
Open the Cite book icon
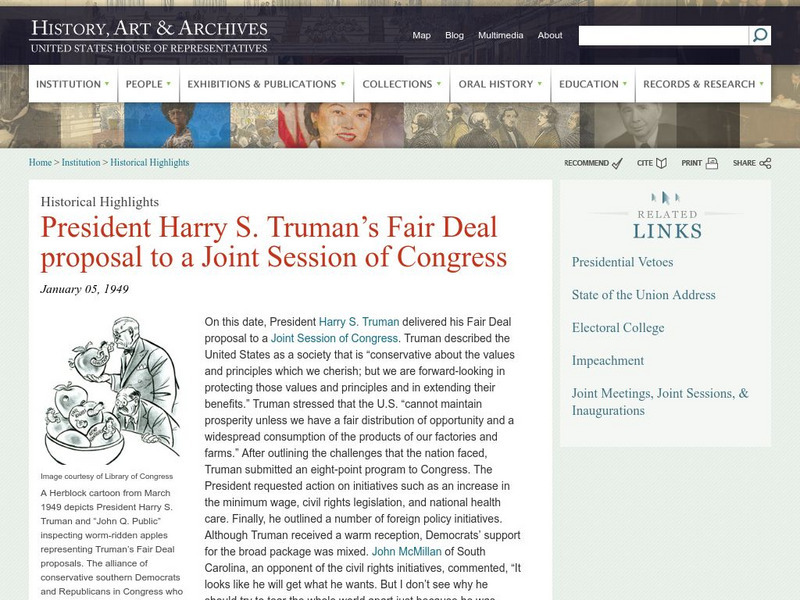pyautogui.click(x=661, y=163)
